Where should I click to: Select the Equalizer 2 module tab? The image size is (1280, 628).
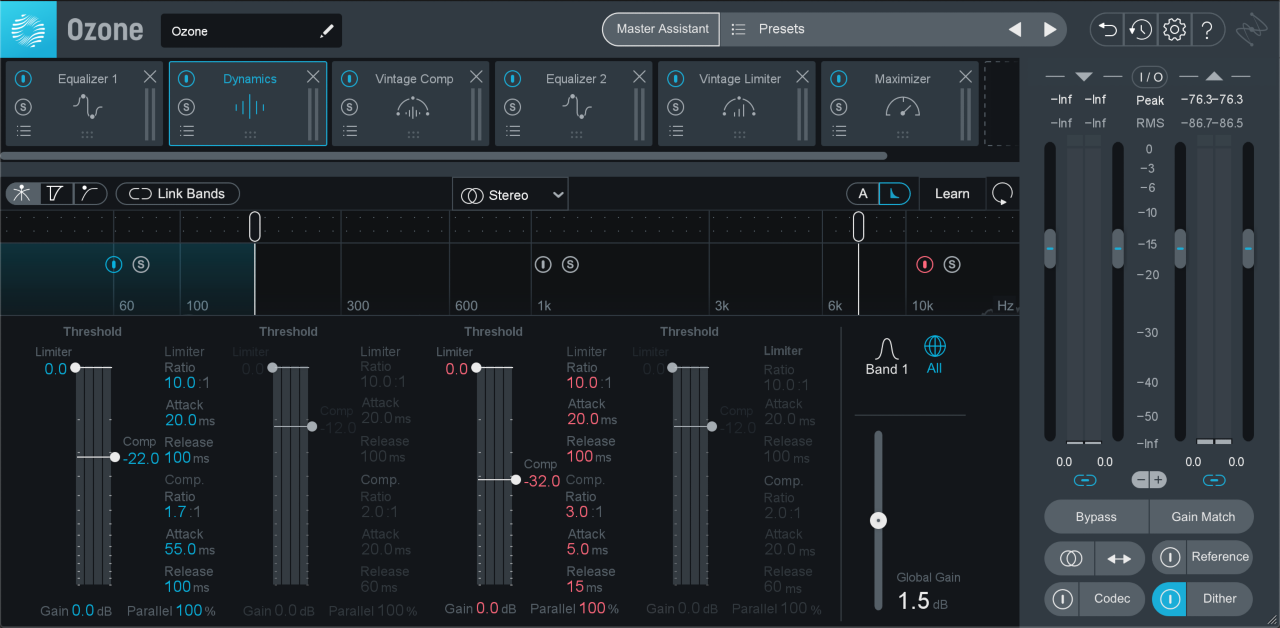(x=573, y=103)
